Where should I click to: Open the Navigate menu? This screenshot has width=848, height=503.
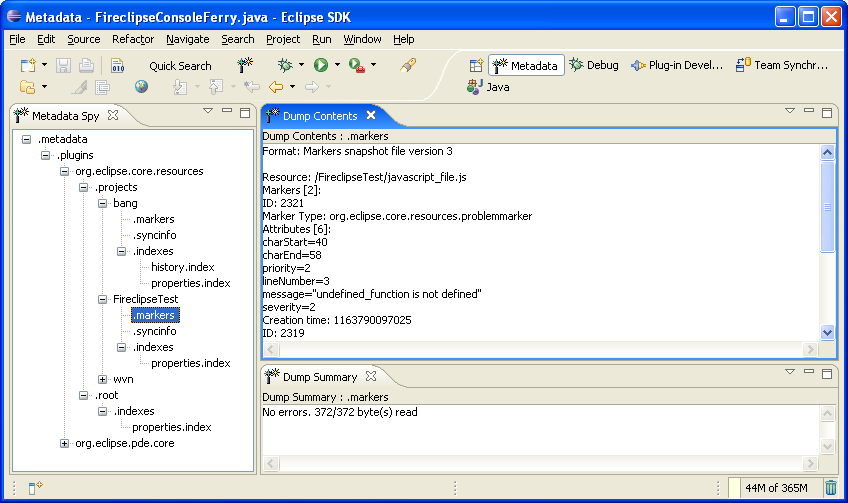click(x=188, y=39)
